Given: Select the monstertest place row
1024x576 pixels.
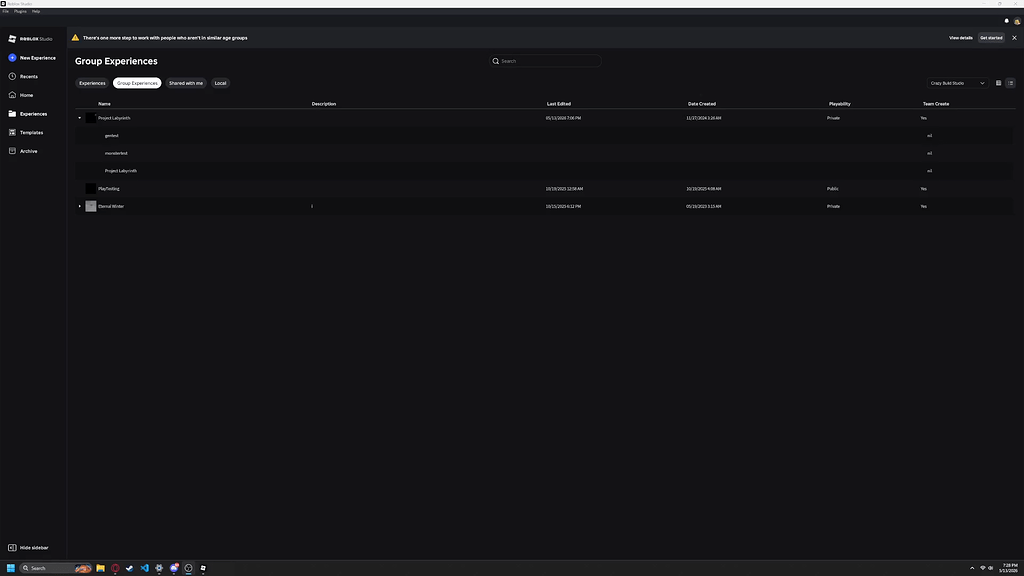Looking at the screenshot, I should 544,153.
